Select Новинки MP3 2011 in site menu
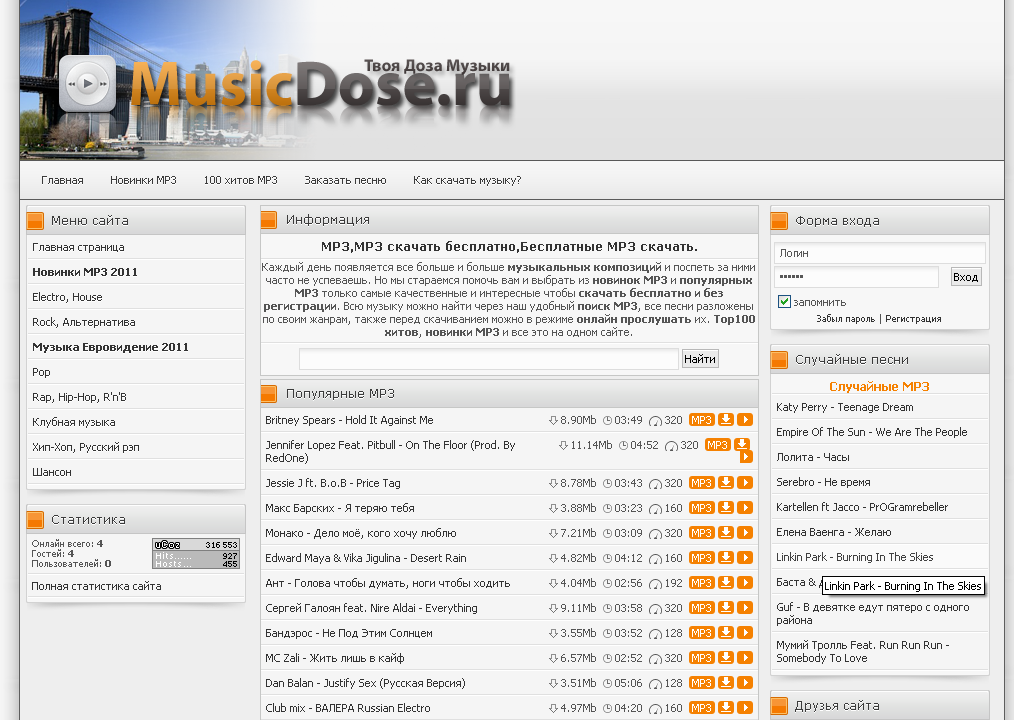Viewport: 1014px width, 720px height. [x=85, y=272]
